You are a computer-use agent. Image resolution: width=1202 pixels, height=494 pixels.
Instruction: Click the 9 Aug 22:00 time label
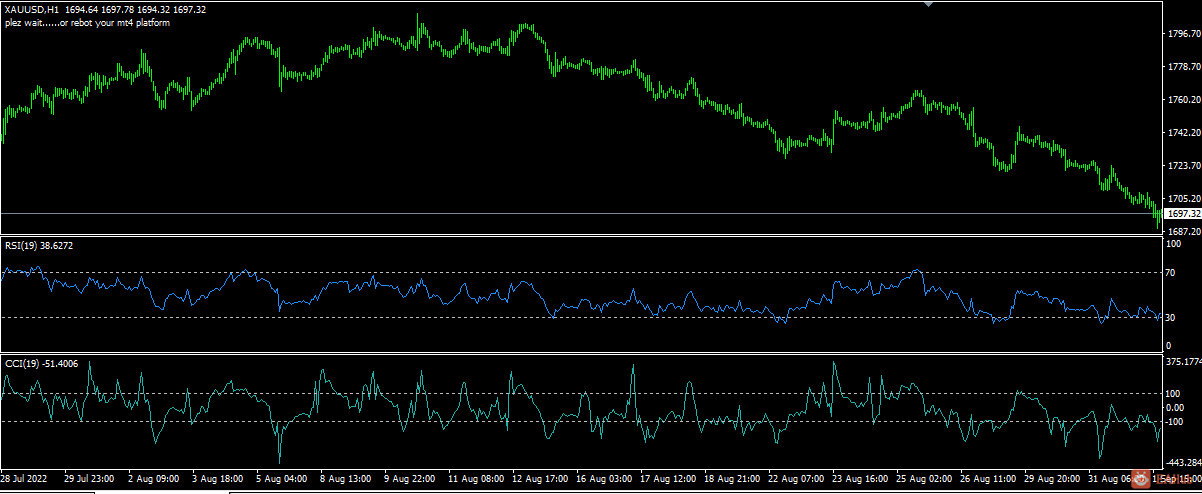409,480
